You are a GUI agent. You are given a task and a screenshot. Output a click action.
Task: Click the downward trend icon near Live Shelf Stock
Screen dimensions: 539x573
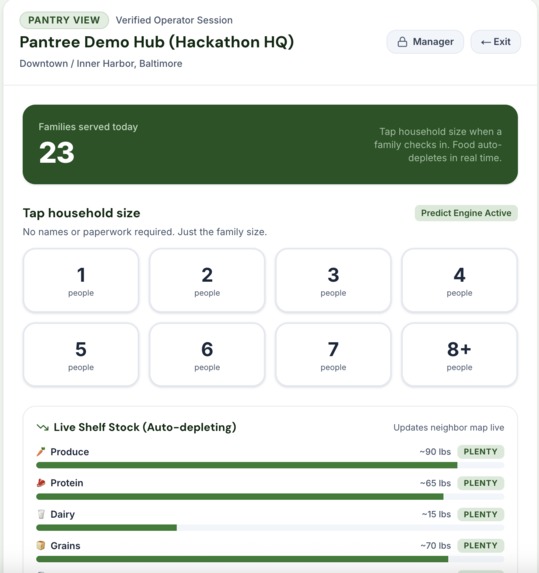pyautogui.click(x=42, y=427)
